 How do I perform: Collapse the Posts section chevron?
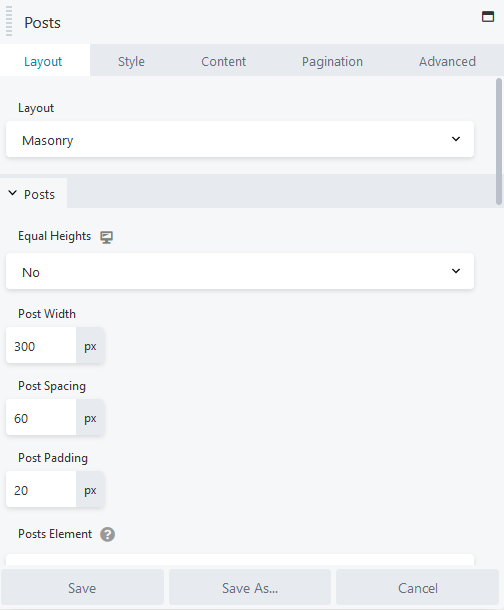(x=12, y=193)
